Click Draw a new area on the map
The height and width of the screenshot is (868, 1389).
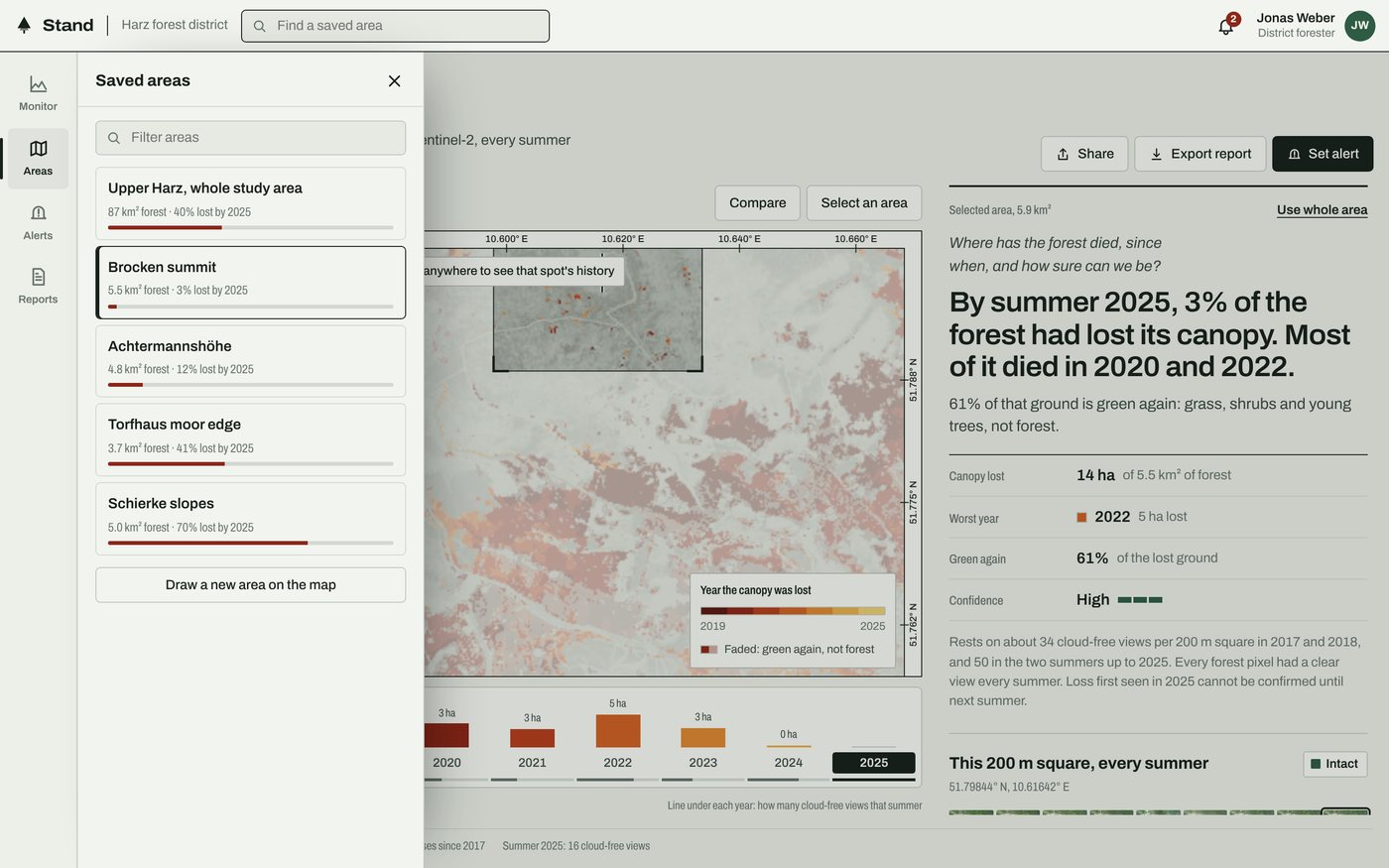tap(251, 585)
